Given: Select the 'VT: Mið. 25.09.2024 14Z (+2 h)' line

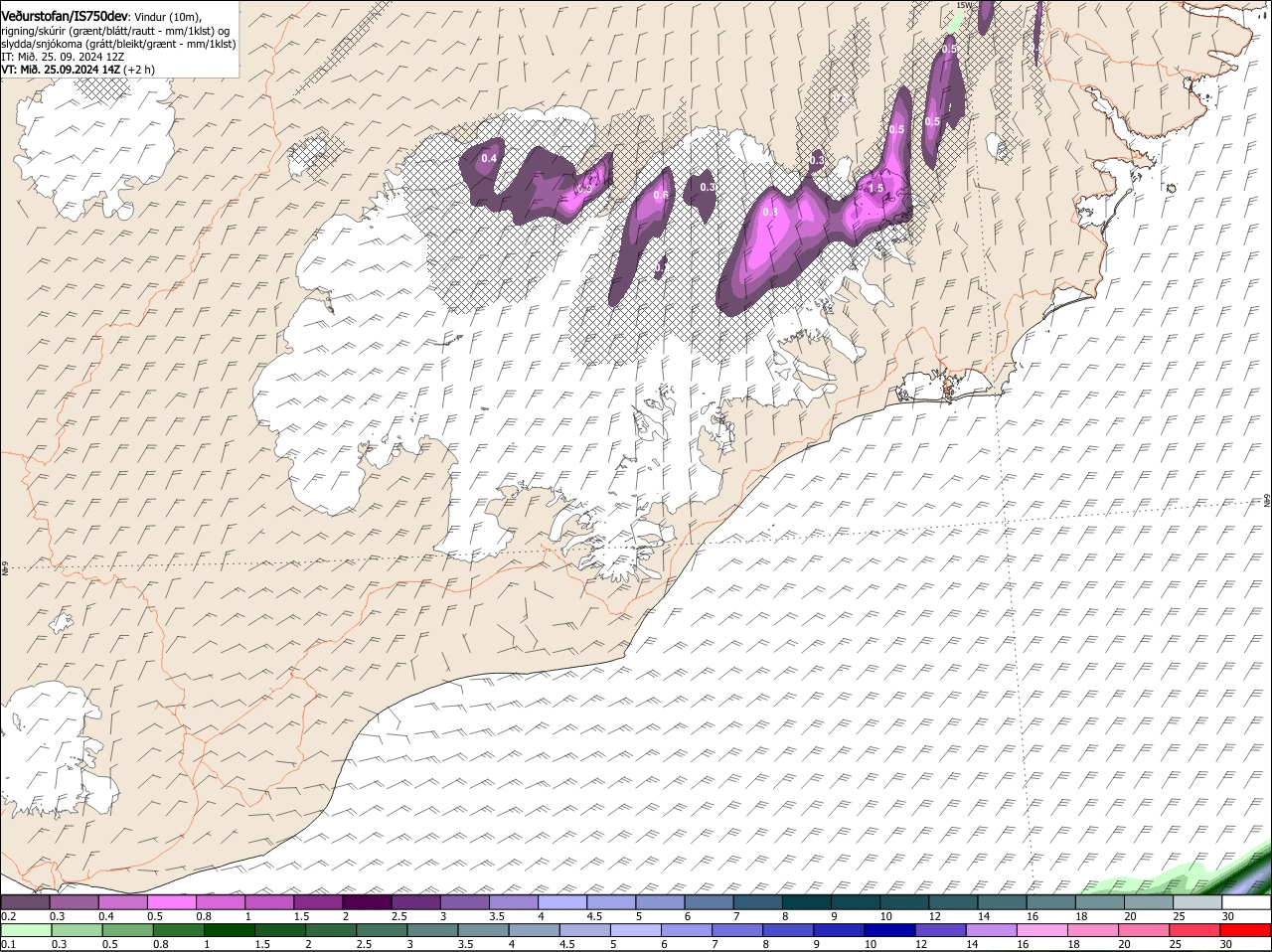Looking at the screenshot, I should tap(78, 70).
